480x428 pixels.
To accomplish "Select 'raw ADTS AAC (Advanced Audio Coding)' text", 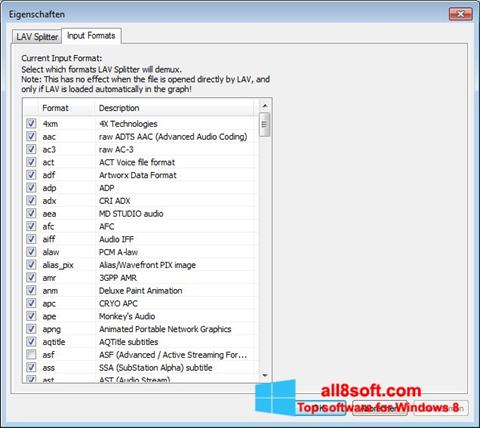I will (x=173, y=137).
